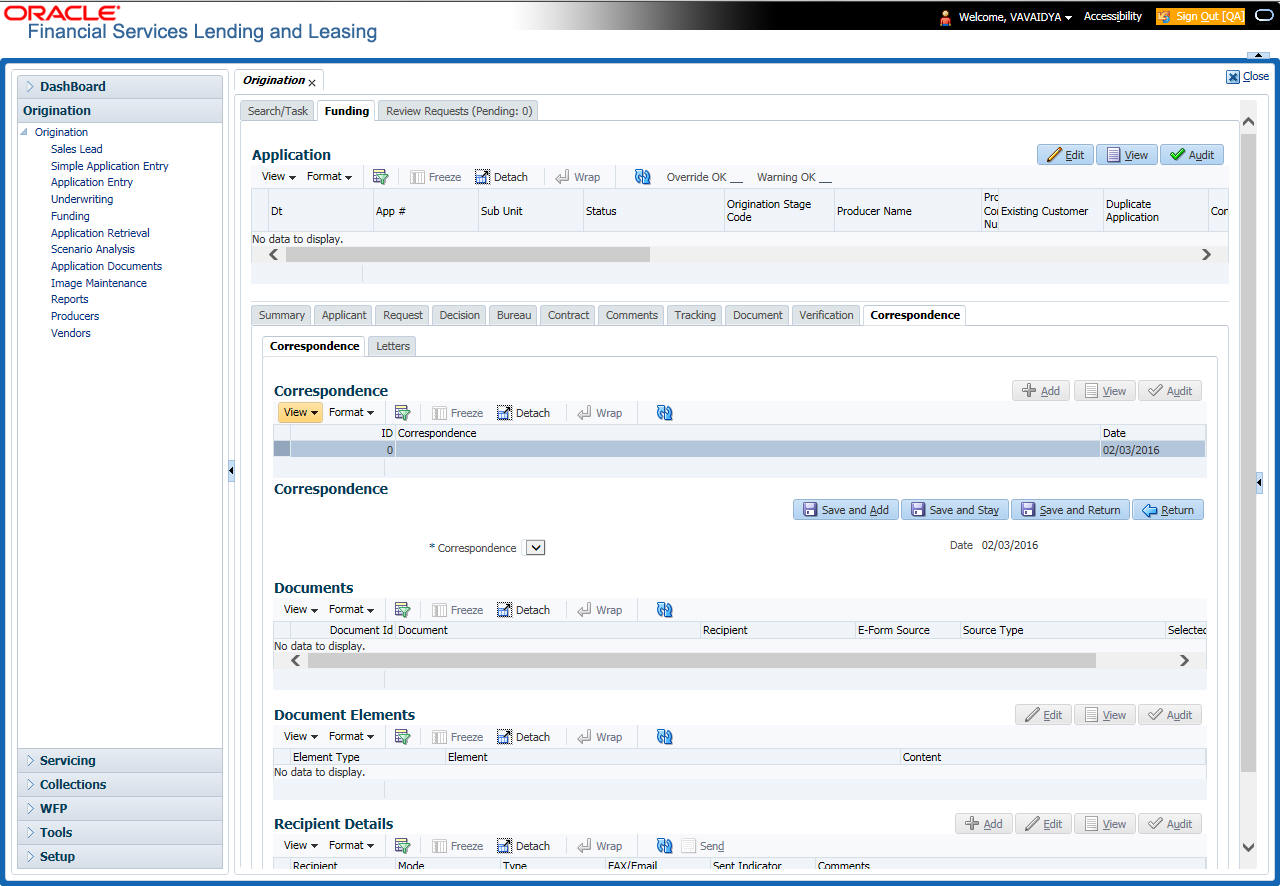The width and height of the screenshot is (1280, 886).
Task: Click Freeze in Application toolbar
Action: (x=435, y=177)
